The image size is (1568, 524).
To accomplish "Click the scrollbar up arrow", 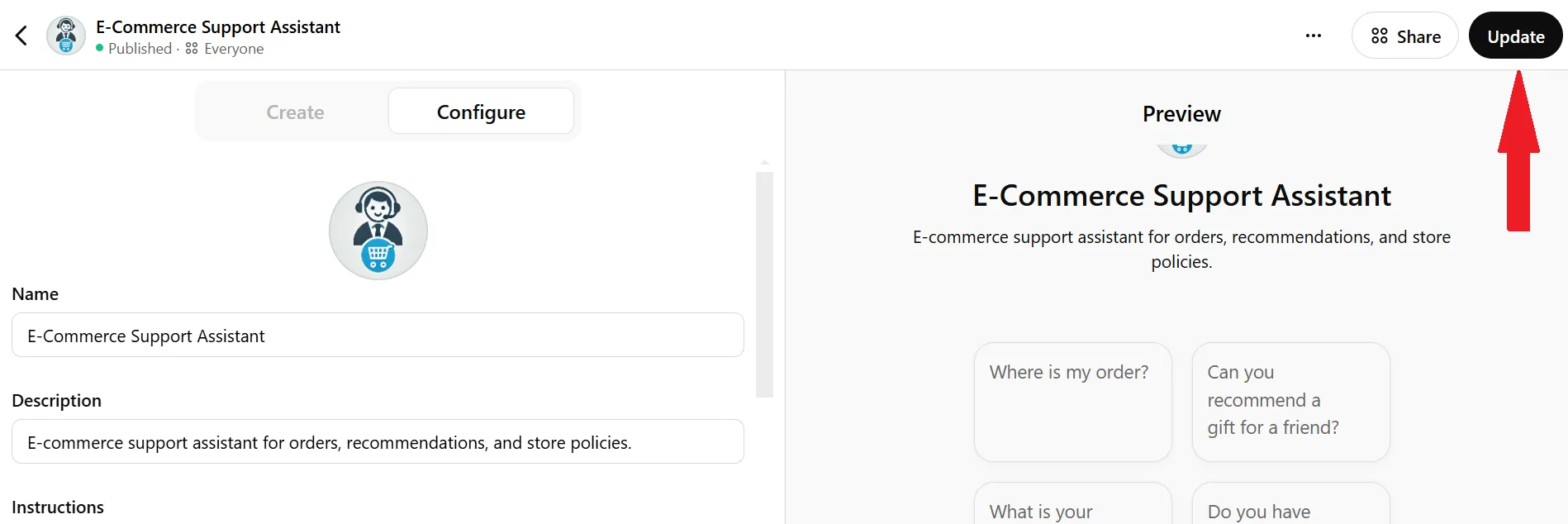I will point(765,163).
